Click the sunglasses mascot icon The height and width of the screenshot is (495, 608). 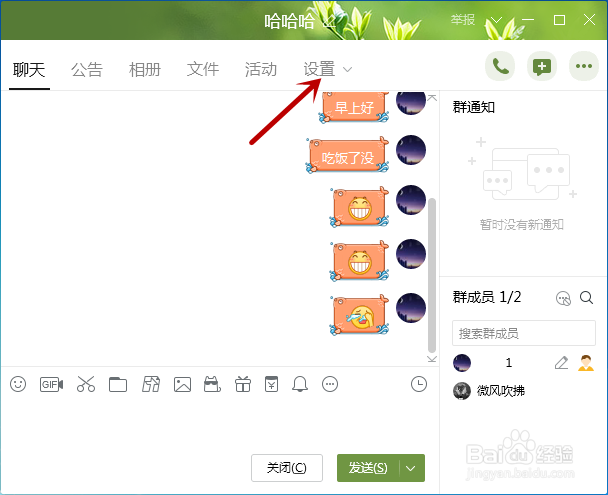click(212, 384)
